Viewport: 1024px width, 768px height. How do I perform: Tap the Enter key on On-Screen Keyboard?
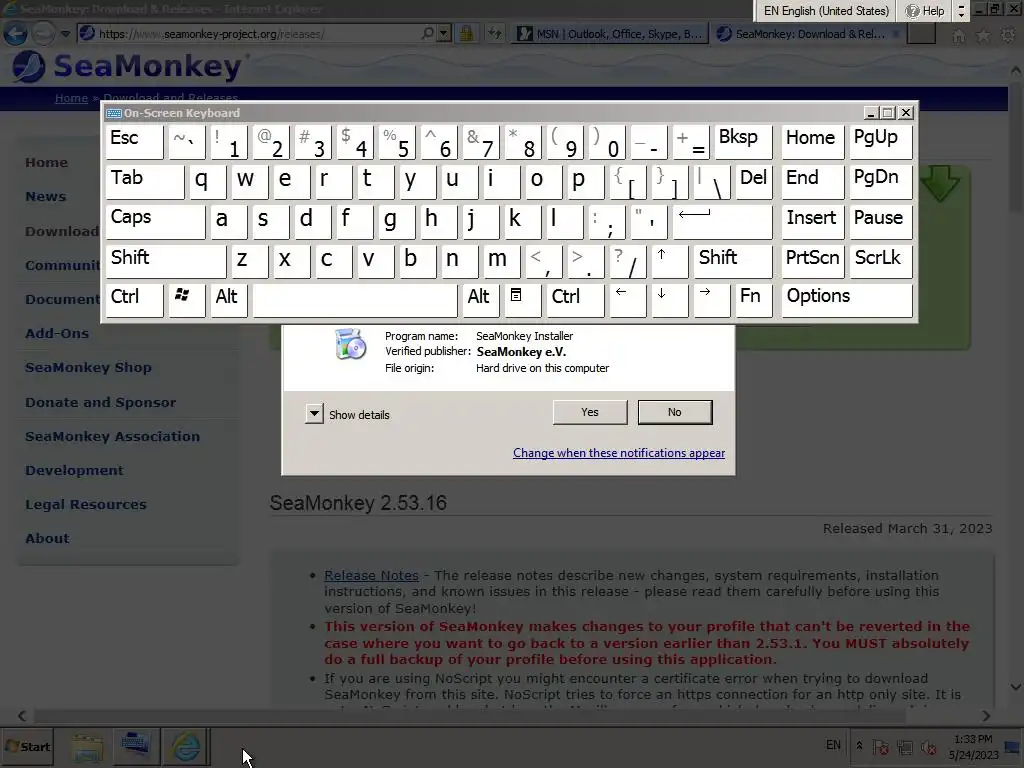click(x=722, y=222)
